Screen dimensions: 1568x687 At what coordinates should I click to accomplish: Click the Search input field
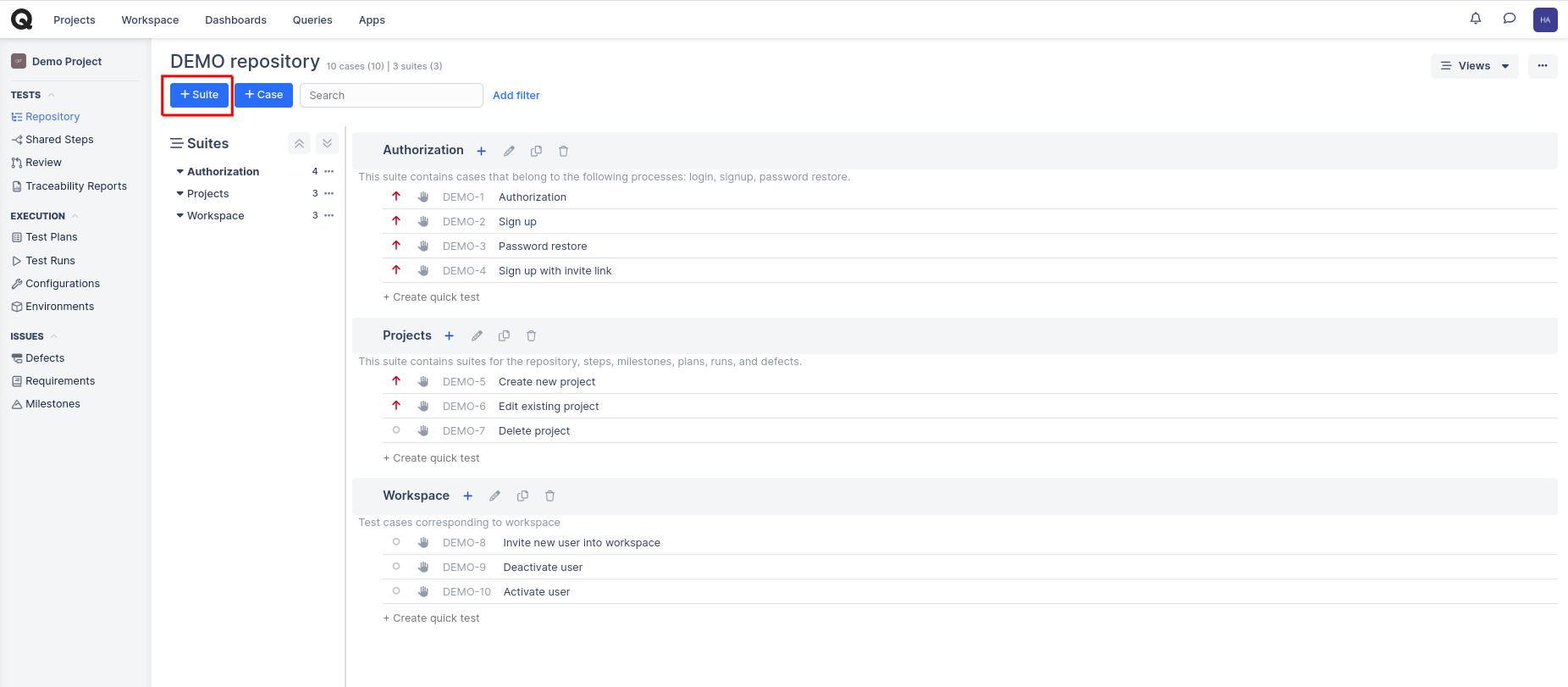coord(390,96)
